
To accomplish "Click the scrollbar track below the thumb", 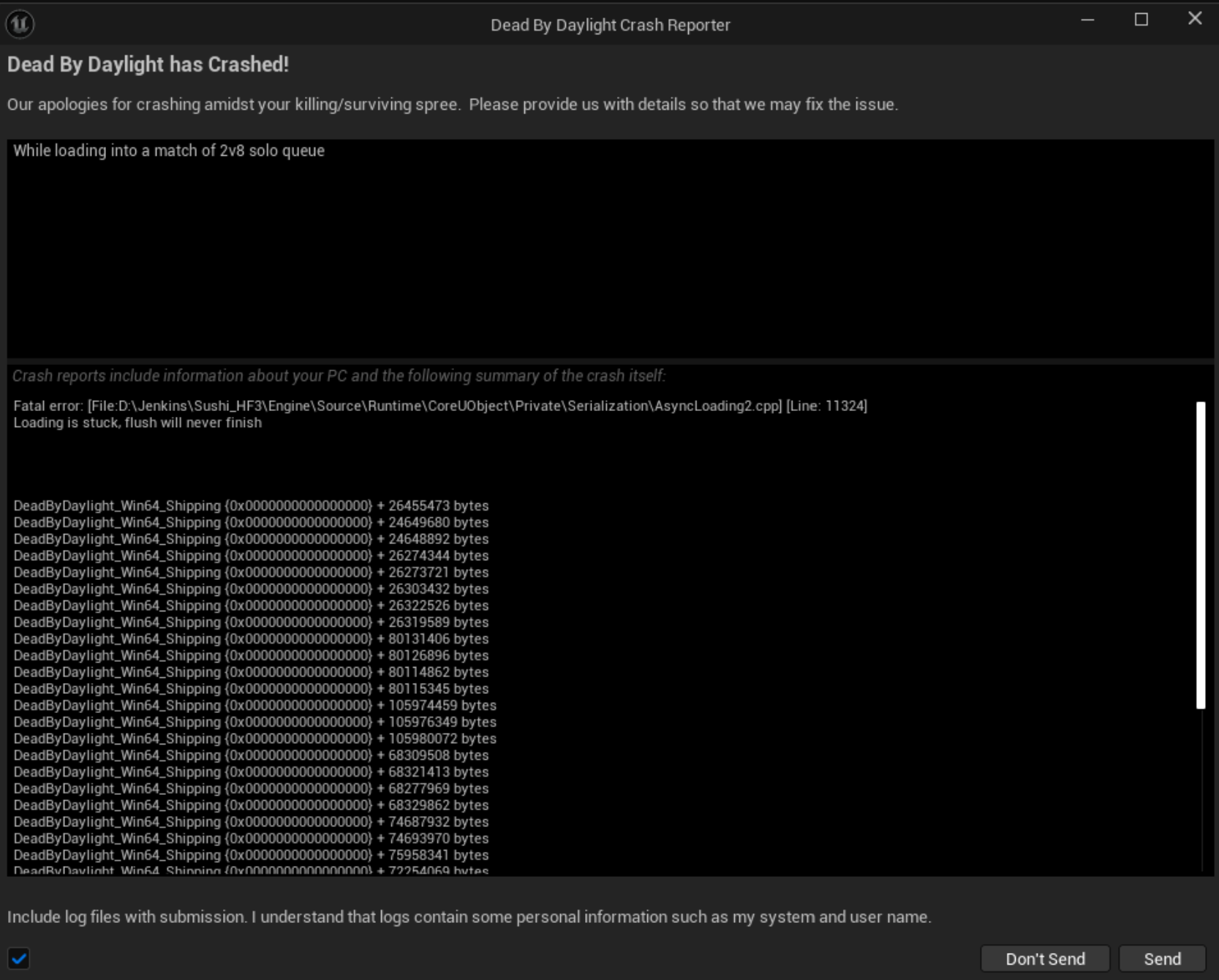I will coord(1200,790).
